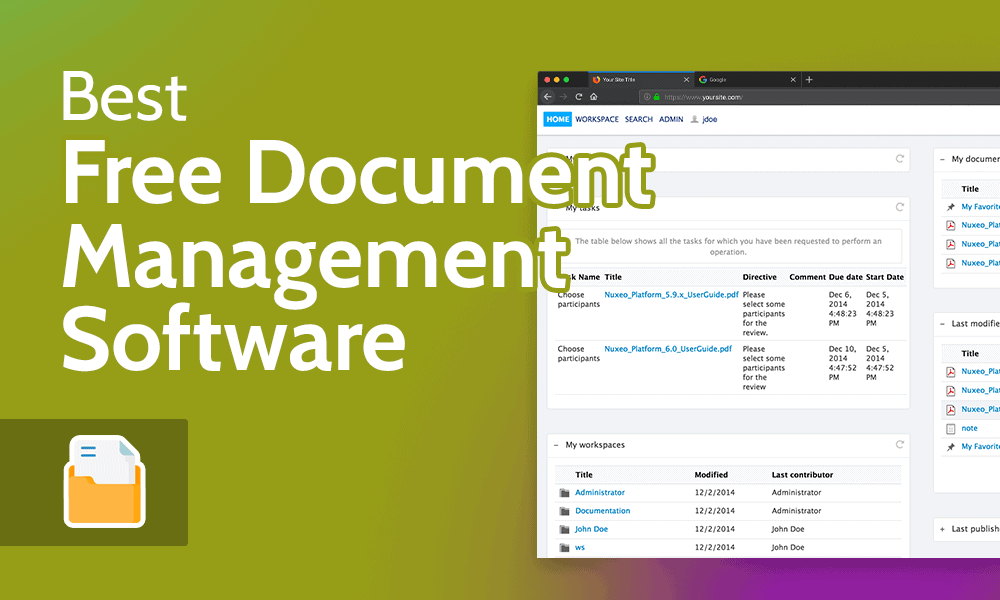Open Nuxeo_Platform_6.0_UserGuide.pdf task link
The width and height of the screenshot is (1000, 600).
pos(668,349)
